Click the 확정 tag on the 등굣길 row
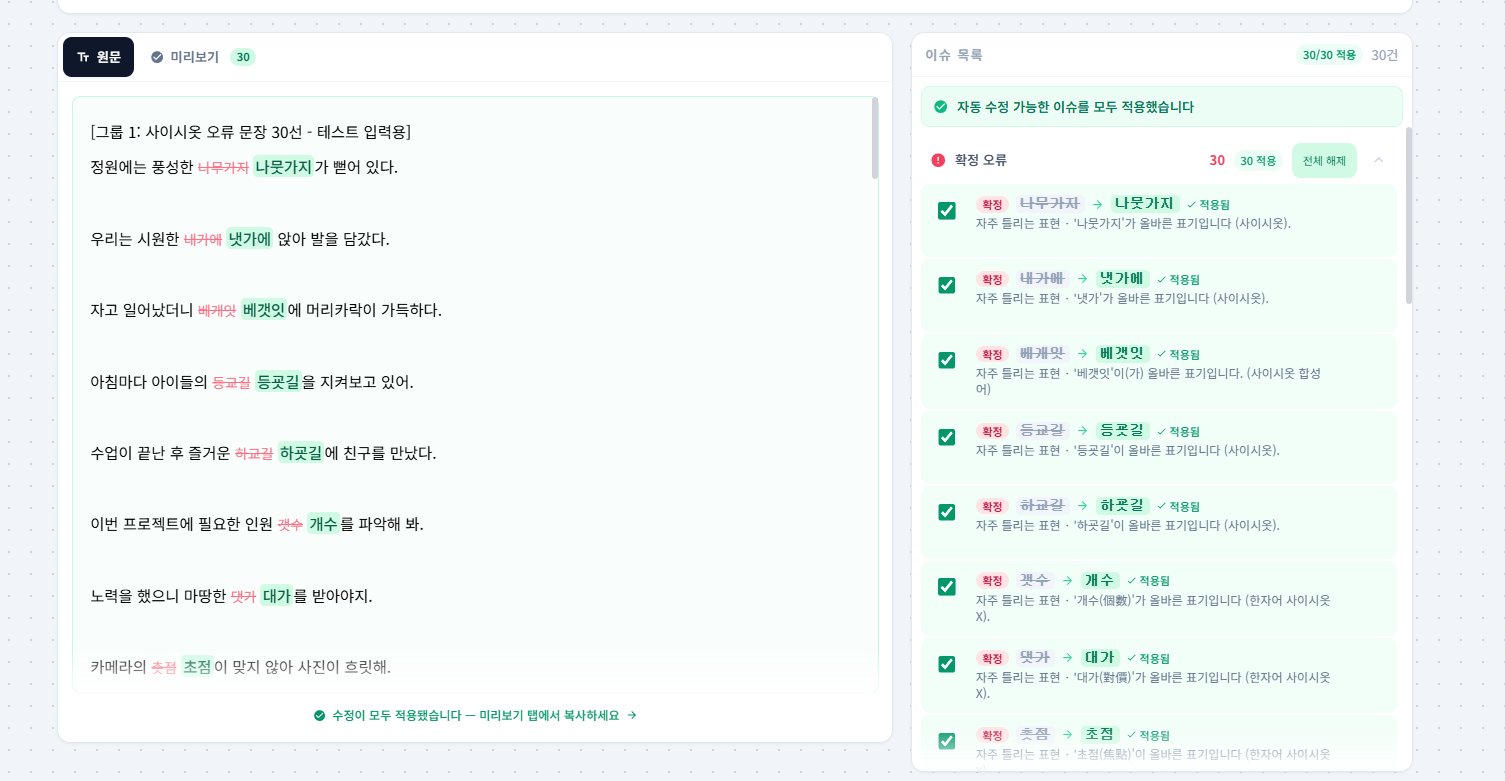The width and height of the screenshot is (1505, 781). tap(991, 431)
